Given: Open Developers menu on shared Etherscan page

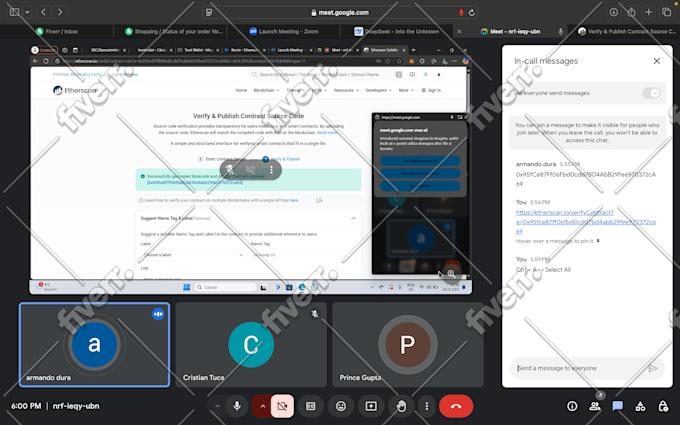Looking at the screenshot, I should [x=379, y=90].
